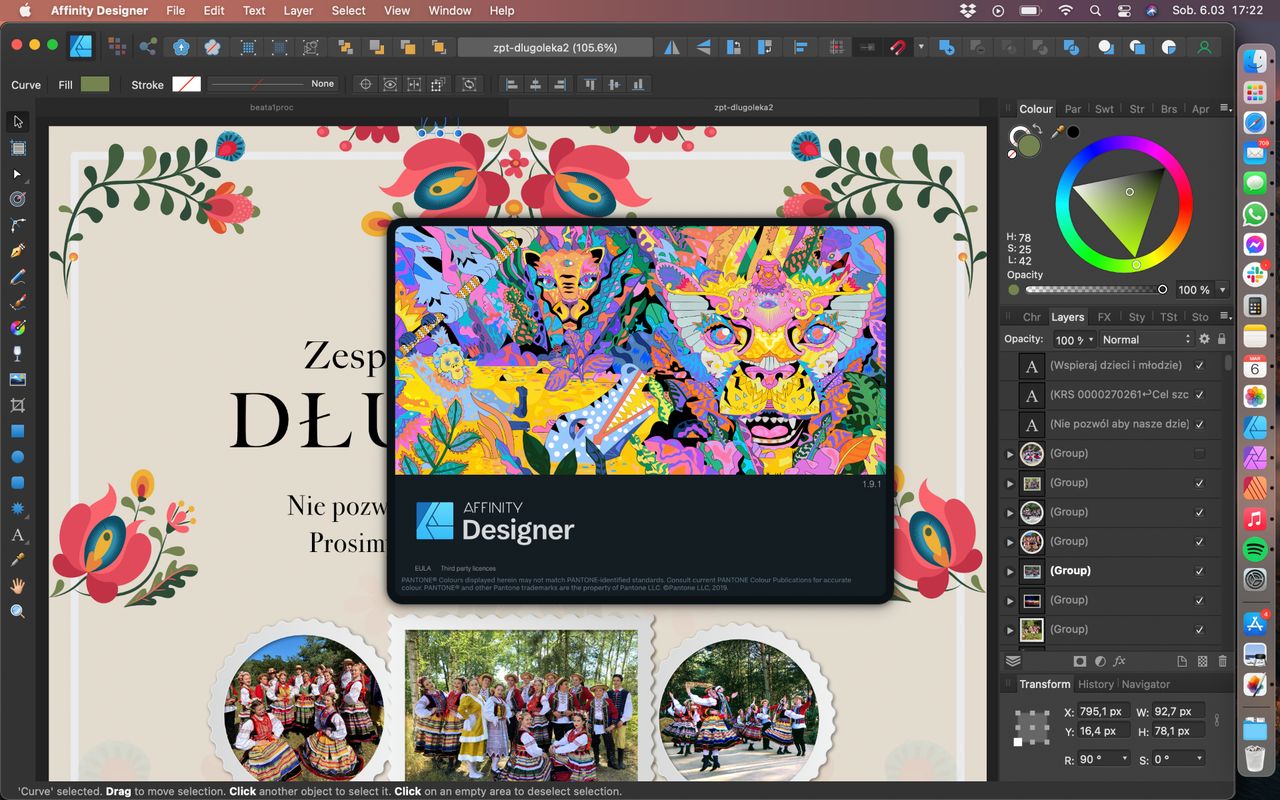Screen dimensions: 1280x800
Task: Select the Transparency wine glass tool
Action: tap(18, 354)
